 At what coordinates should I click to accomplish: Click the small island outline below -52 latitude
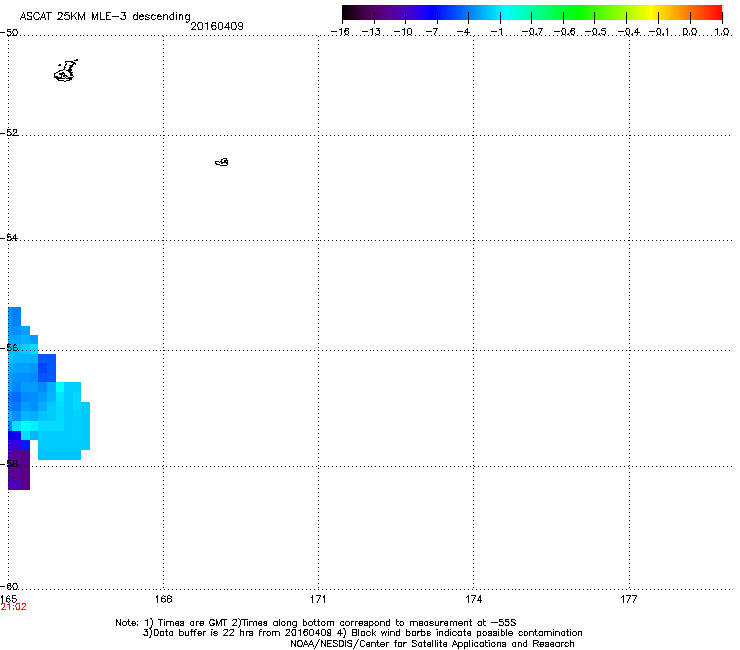click(x=222, y=162)
